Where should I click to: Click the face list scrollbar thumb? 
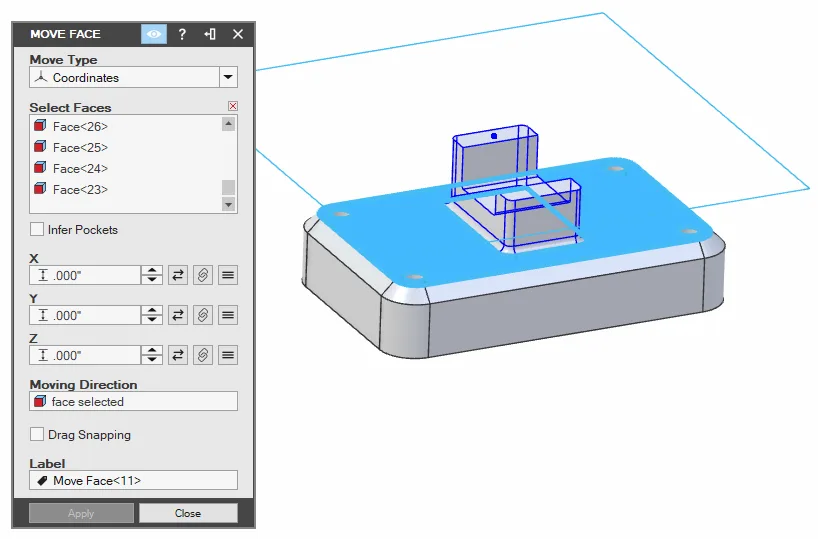pos(228,187)
